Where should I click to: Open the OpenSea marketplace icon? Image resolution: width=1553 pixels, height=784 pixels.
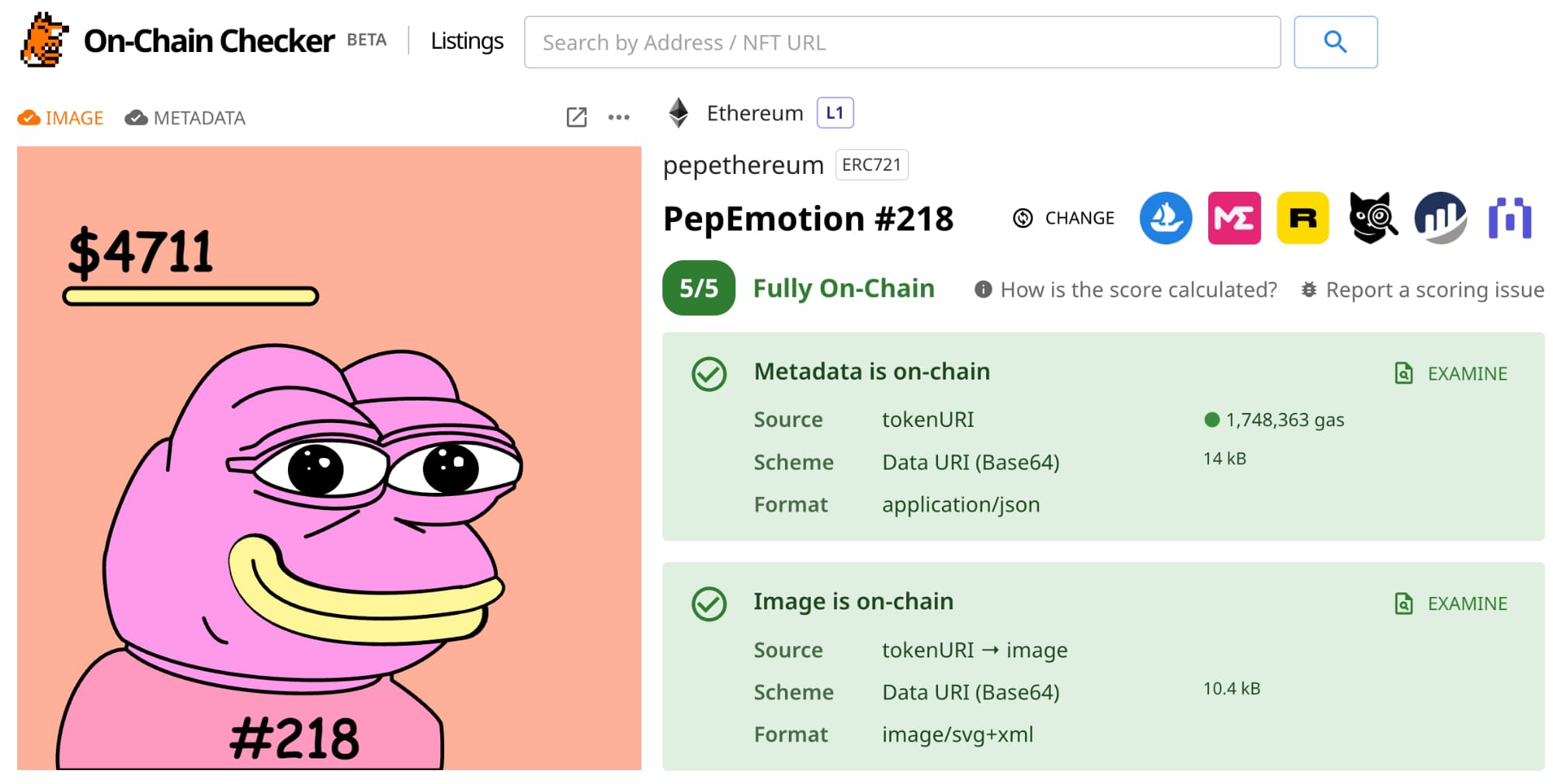[x=1165, y=218]
